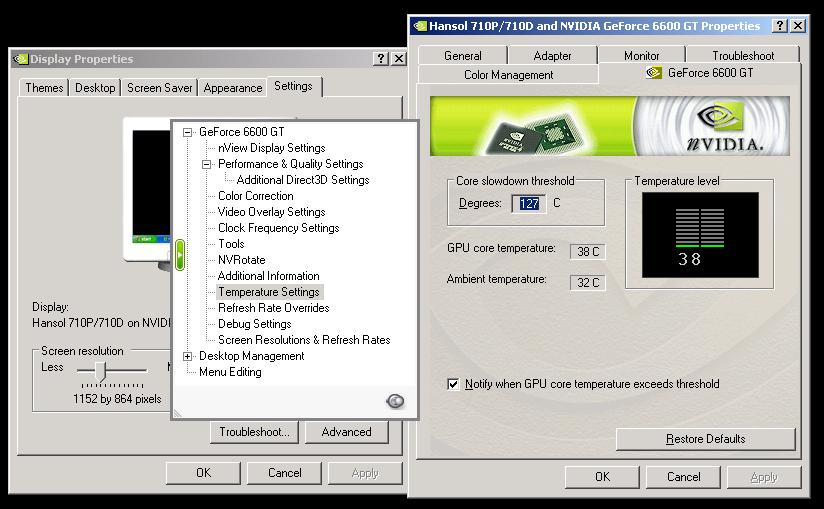Open Additional Direct3D Settings

point(303,180)
